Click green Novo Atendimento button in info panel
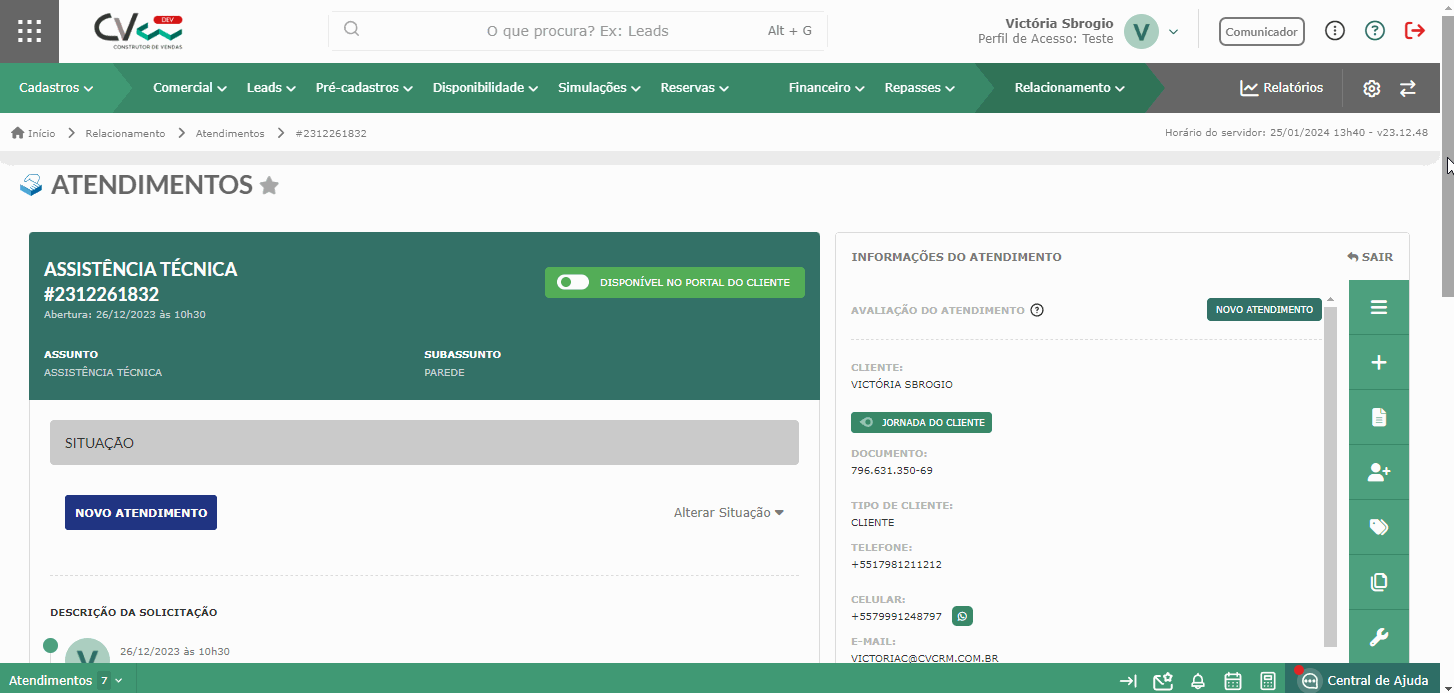The width and height of the screenshot is (1454, 693). coord(1264,310)
